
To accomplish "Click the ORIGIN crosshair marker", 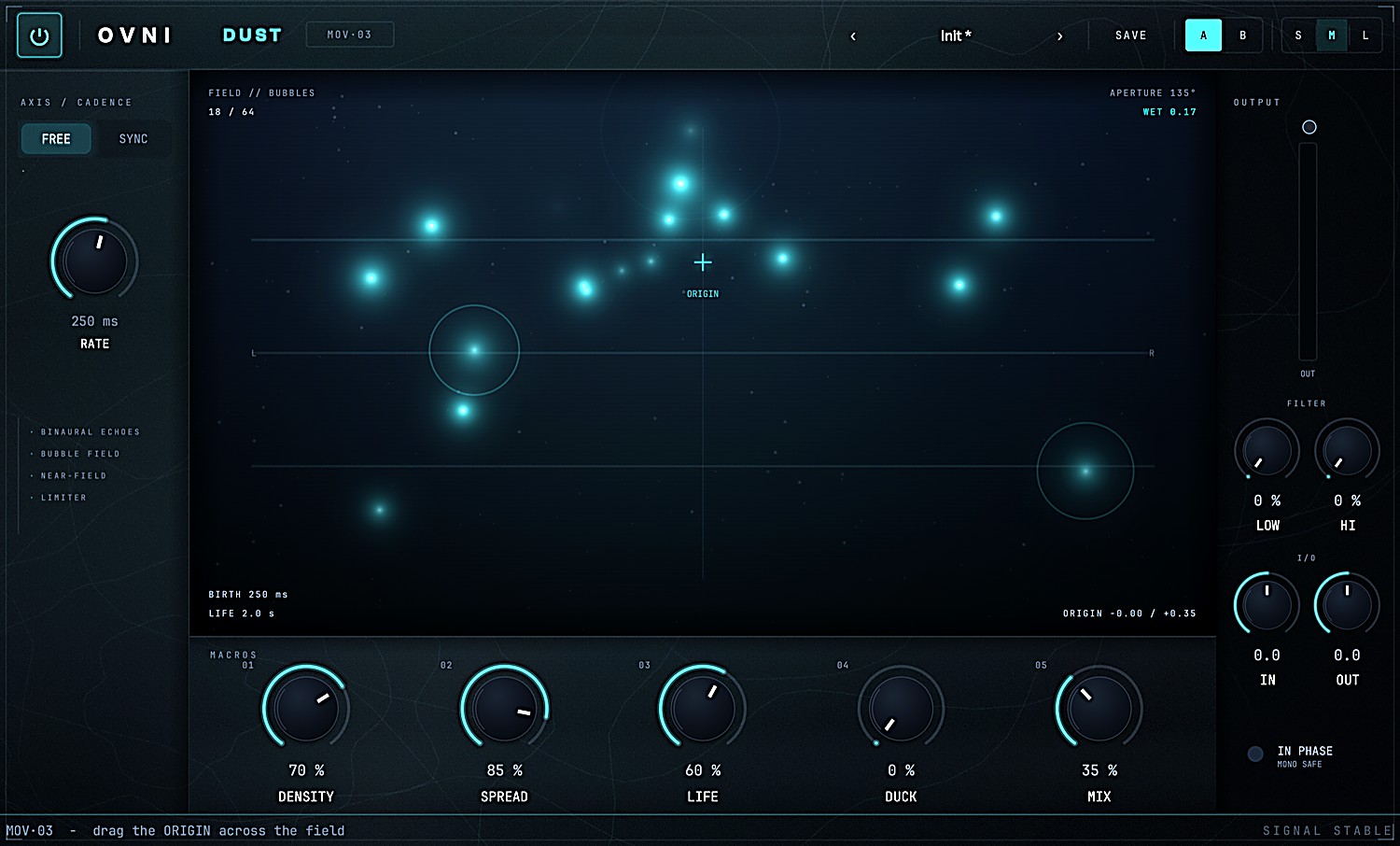I will coord(703,262).
